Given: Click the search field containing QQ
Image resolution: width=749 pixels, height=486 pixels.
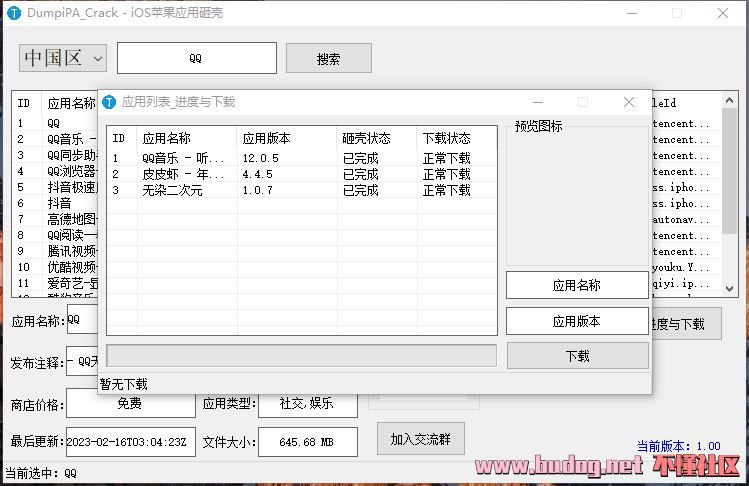Looking at the screenshot, I should (196, 58).
